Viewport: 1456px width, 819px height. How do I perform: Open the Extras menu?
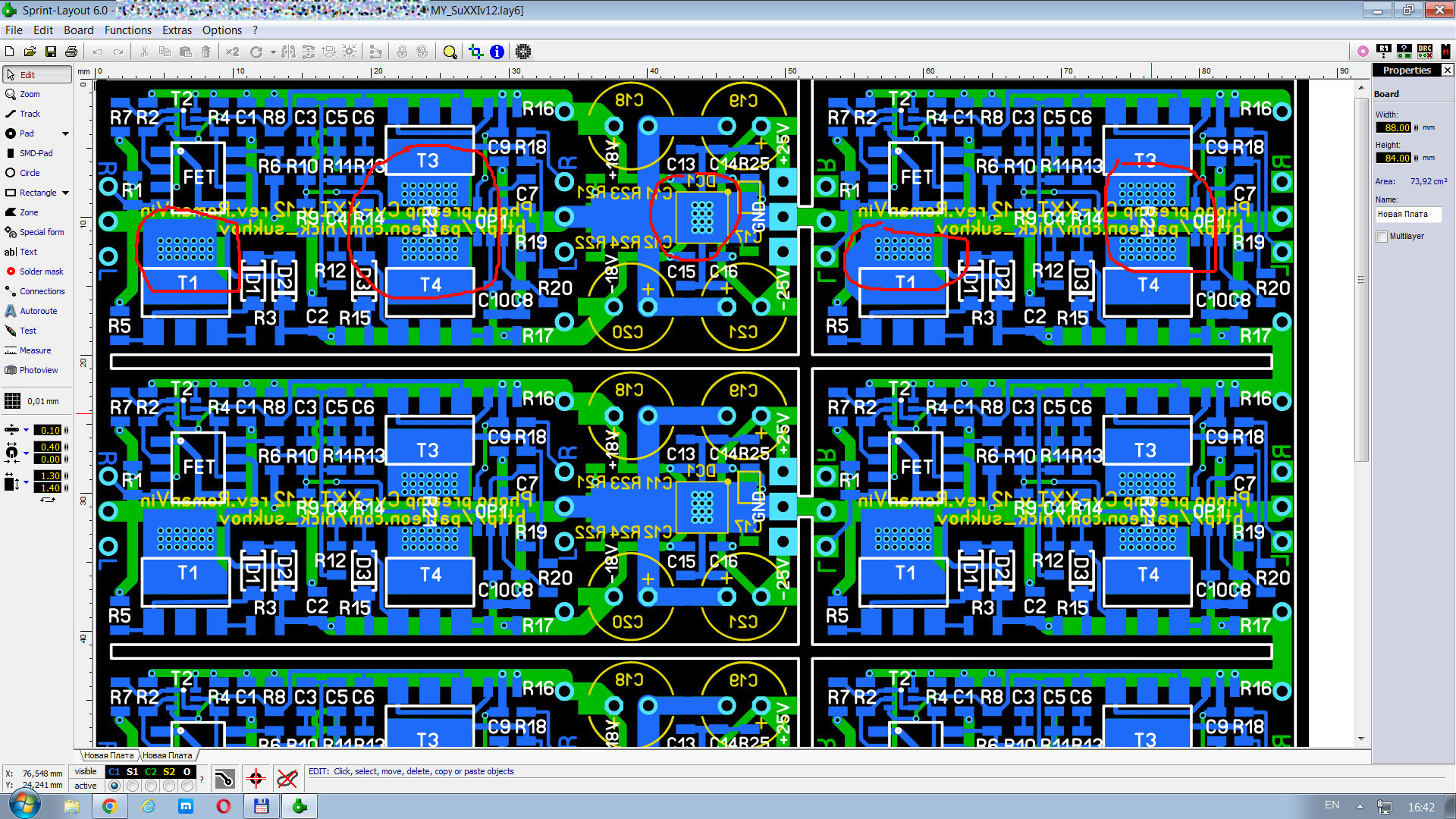pyautogui.click(x=177, y=30)
